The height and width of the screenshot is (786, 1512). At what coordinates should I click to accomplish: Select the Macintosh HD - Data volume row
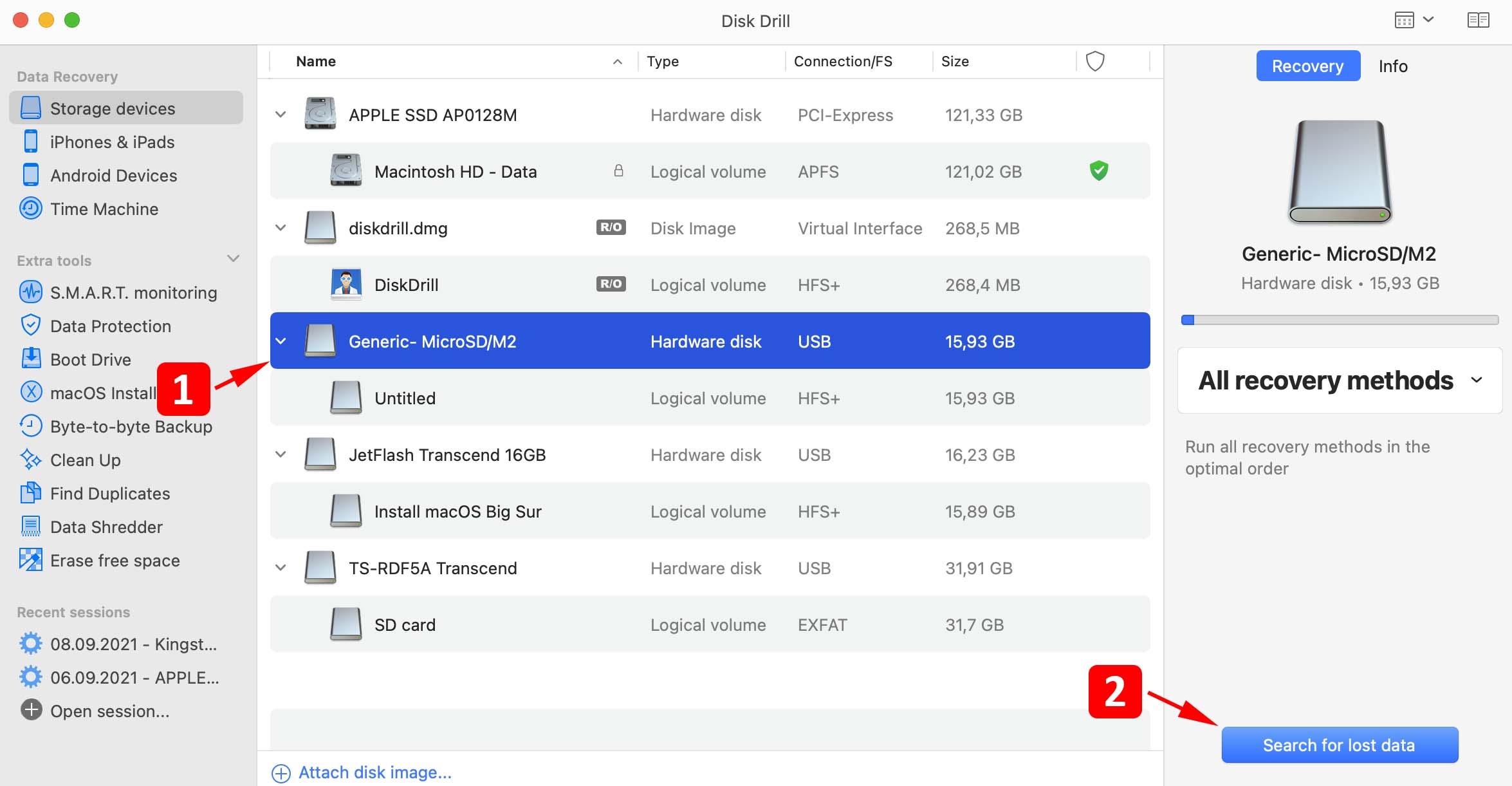pos(710,171)
